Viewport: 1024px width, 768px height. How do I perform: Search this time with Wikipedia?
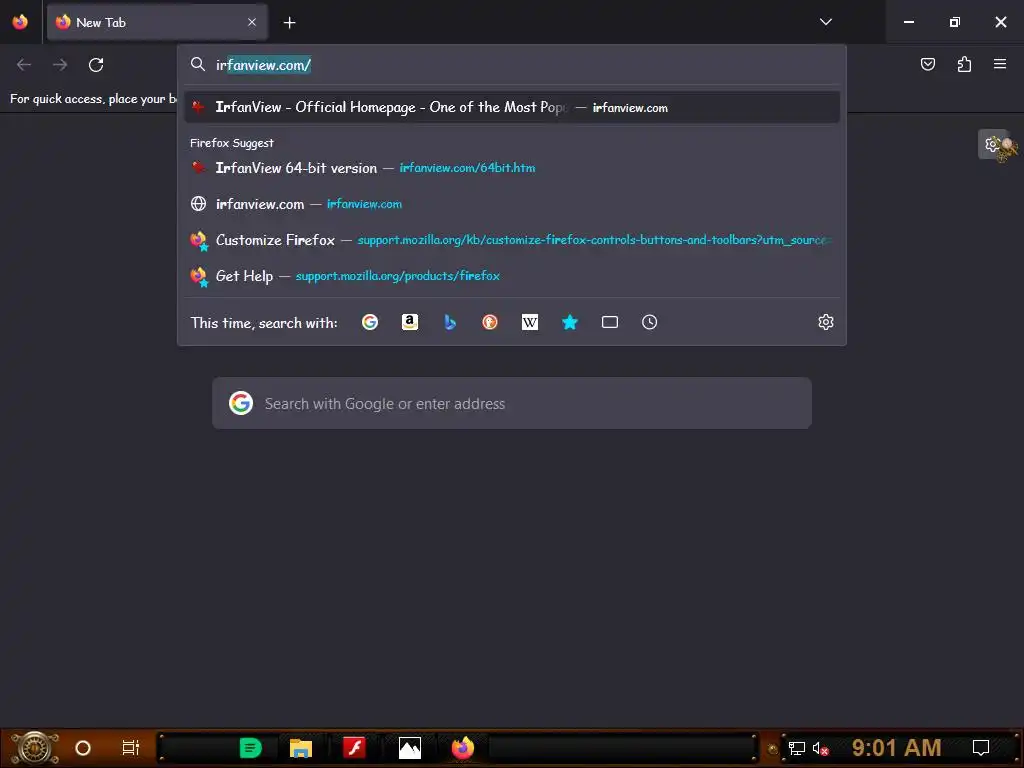pos(530,322)
